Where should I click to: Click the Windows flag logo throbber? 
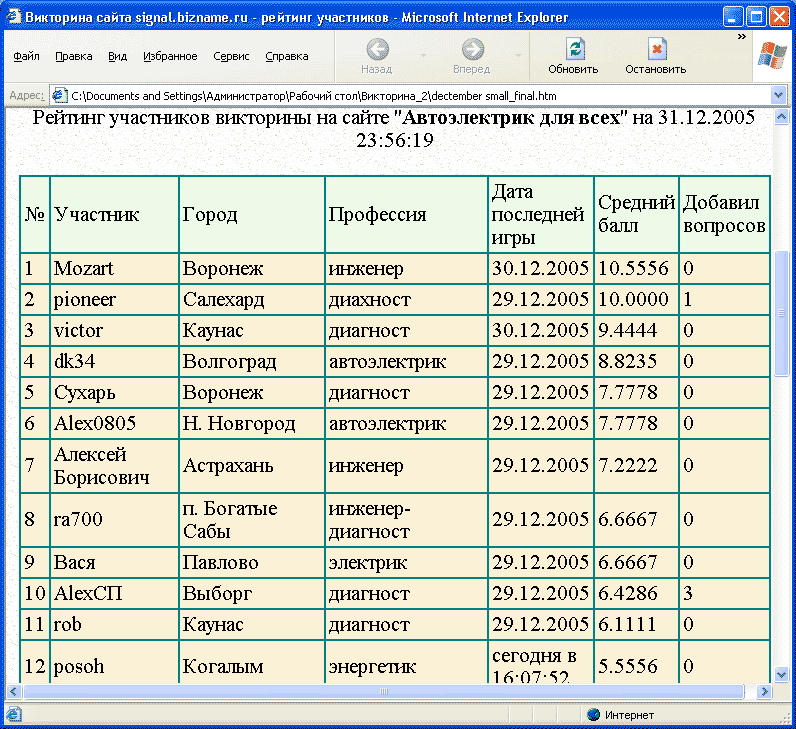772,55
